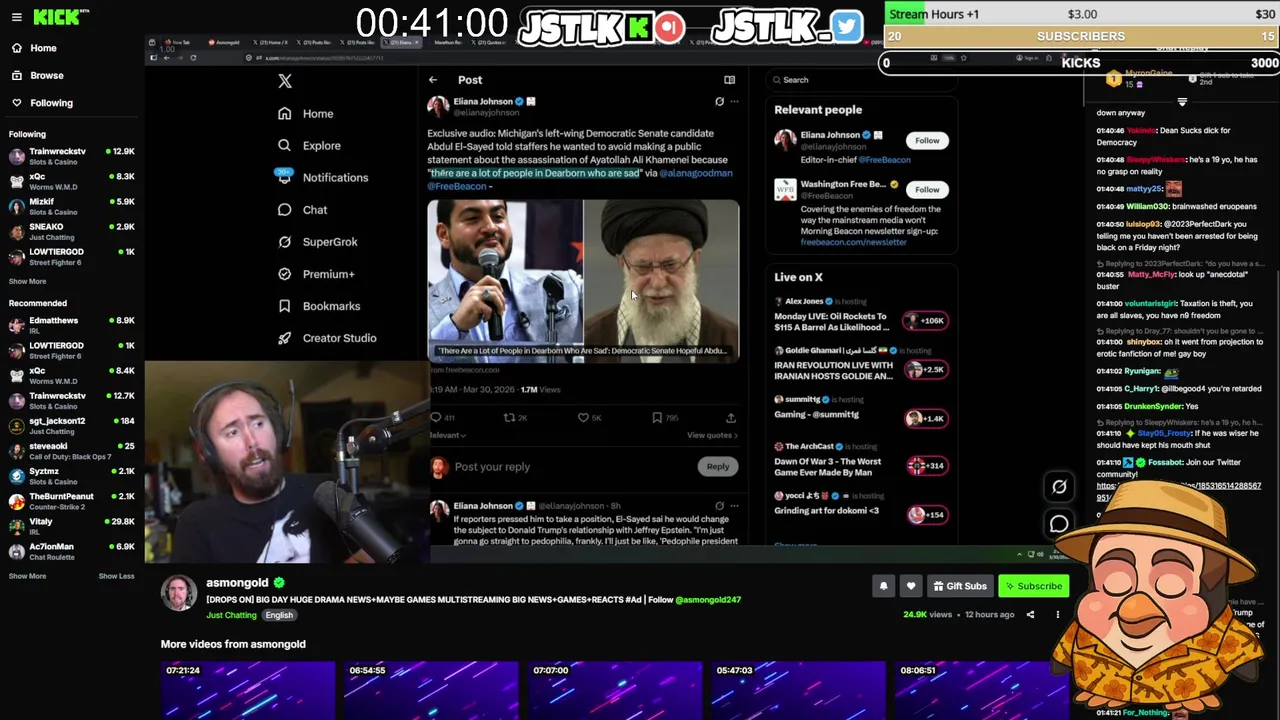Click the Post your reply field
This screenshot has height=720, width=1280.
[x=492, y=467]
